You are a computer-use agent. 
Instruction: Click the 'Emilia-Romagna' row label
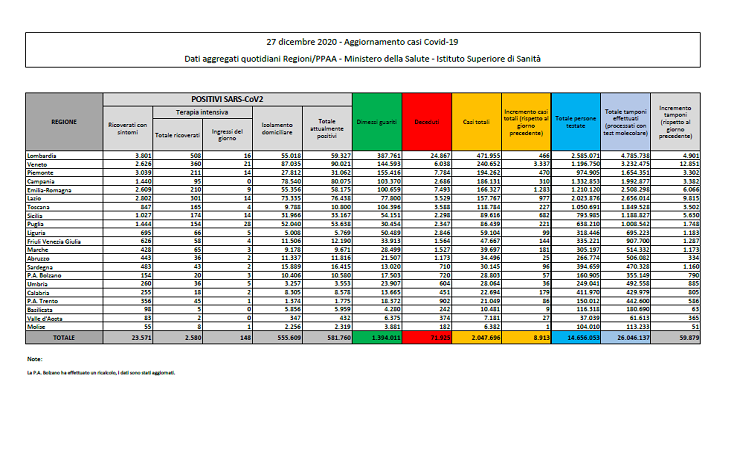(x=48, y=188)
